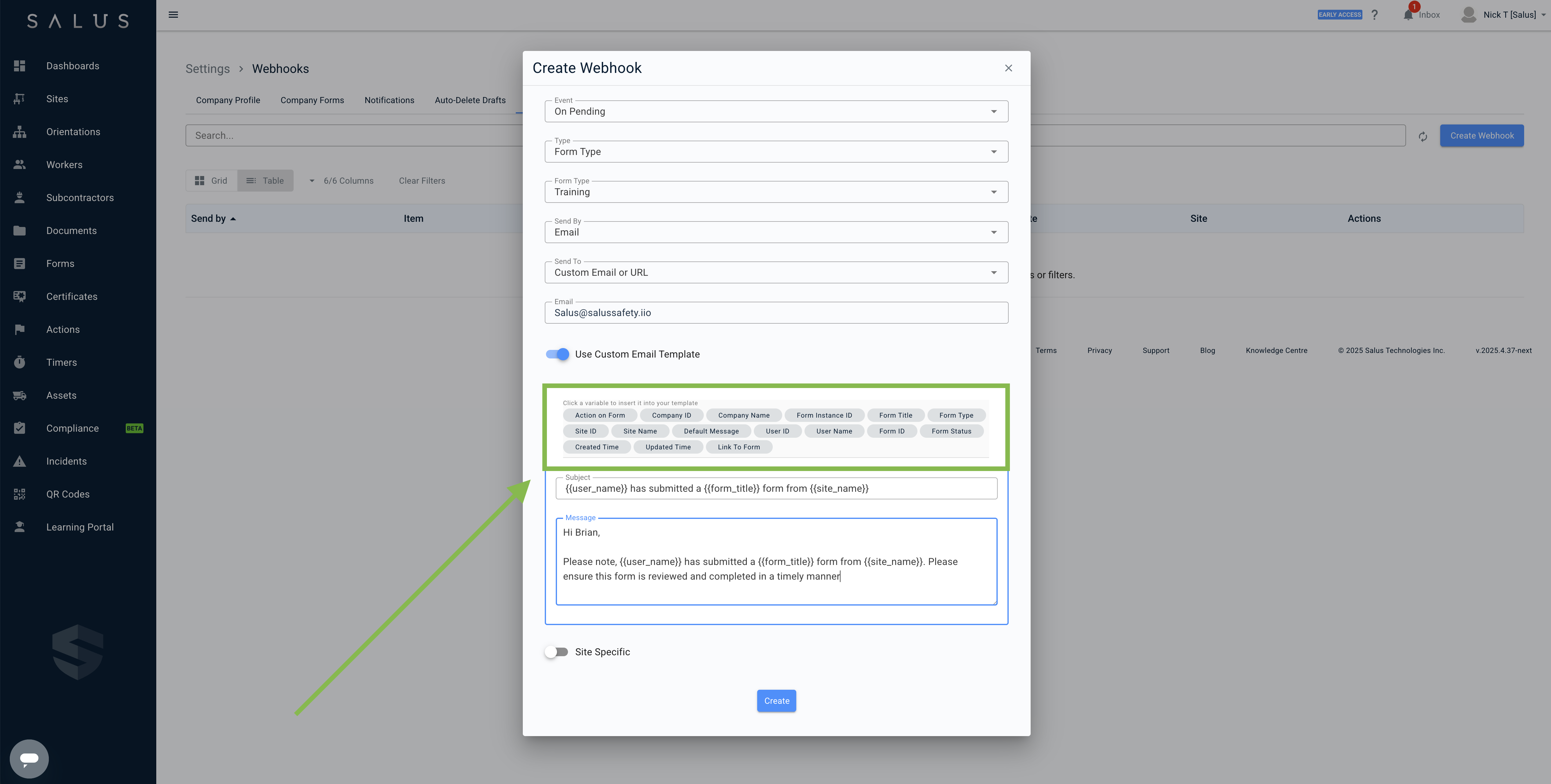The height and width of the screenshot is (784, 1551).
Task: Click into the Email input field
Action: pyautogui.click(x=776, y=313)
